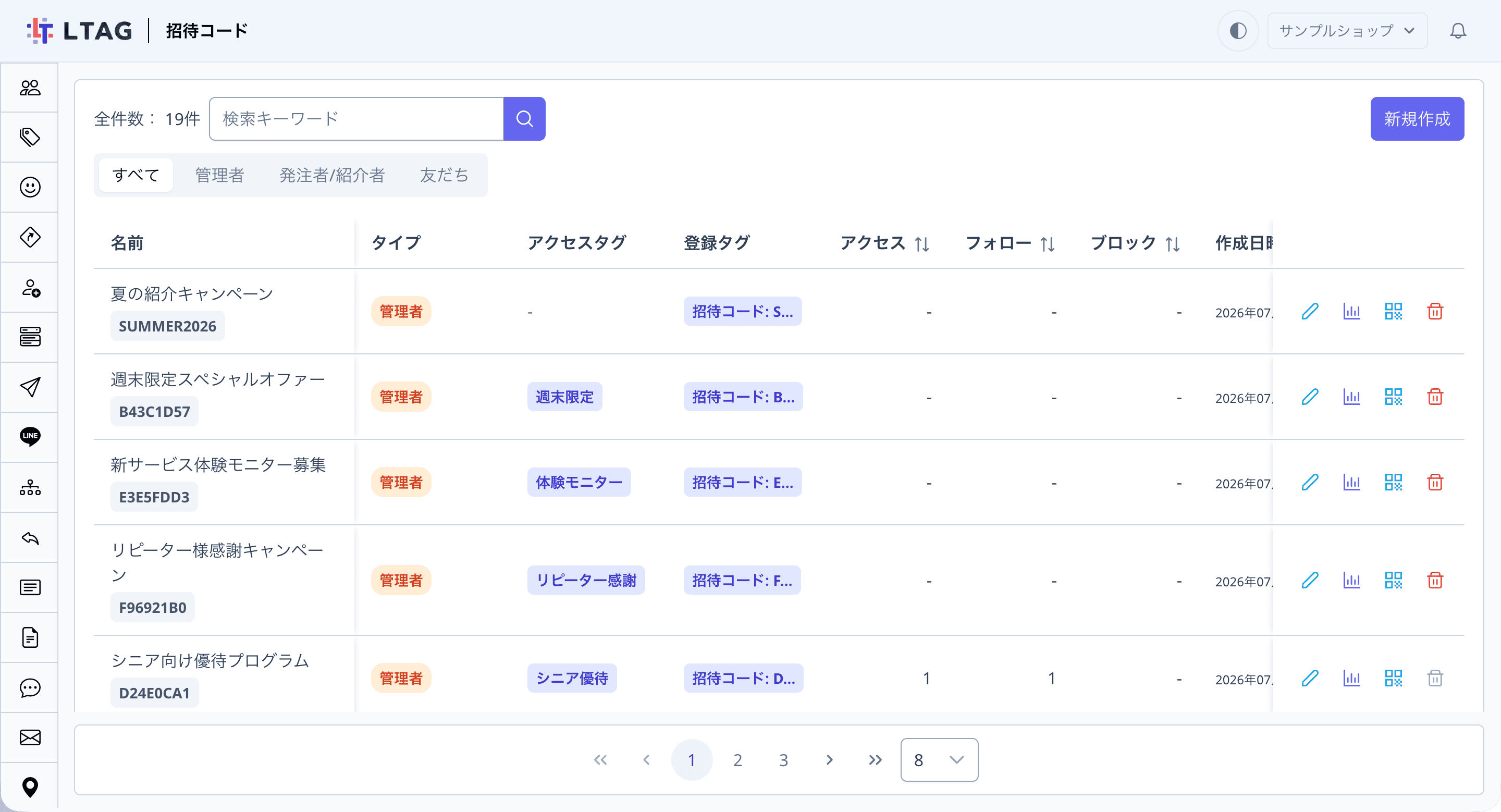The image size is (1501, 812).
Task: Open the map pin location sidebar icon
Action: click(30, 787)
